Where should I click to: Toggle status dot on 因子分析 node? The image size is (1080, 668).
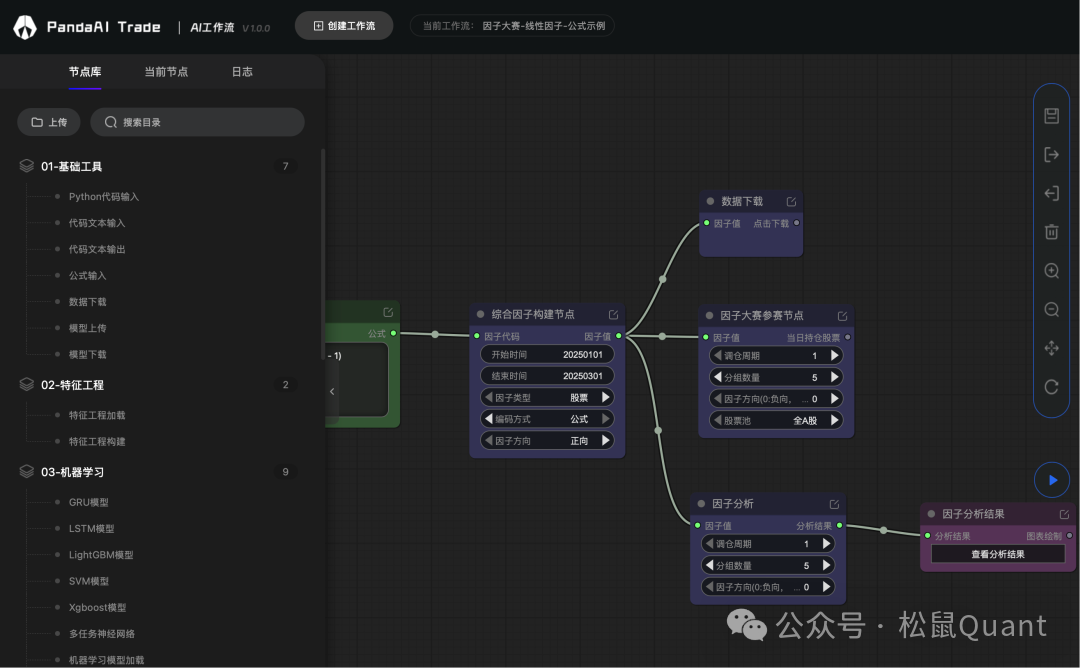(701, 504)
